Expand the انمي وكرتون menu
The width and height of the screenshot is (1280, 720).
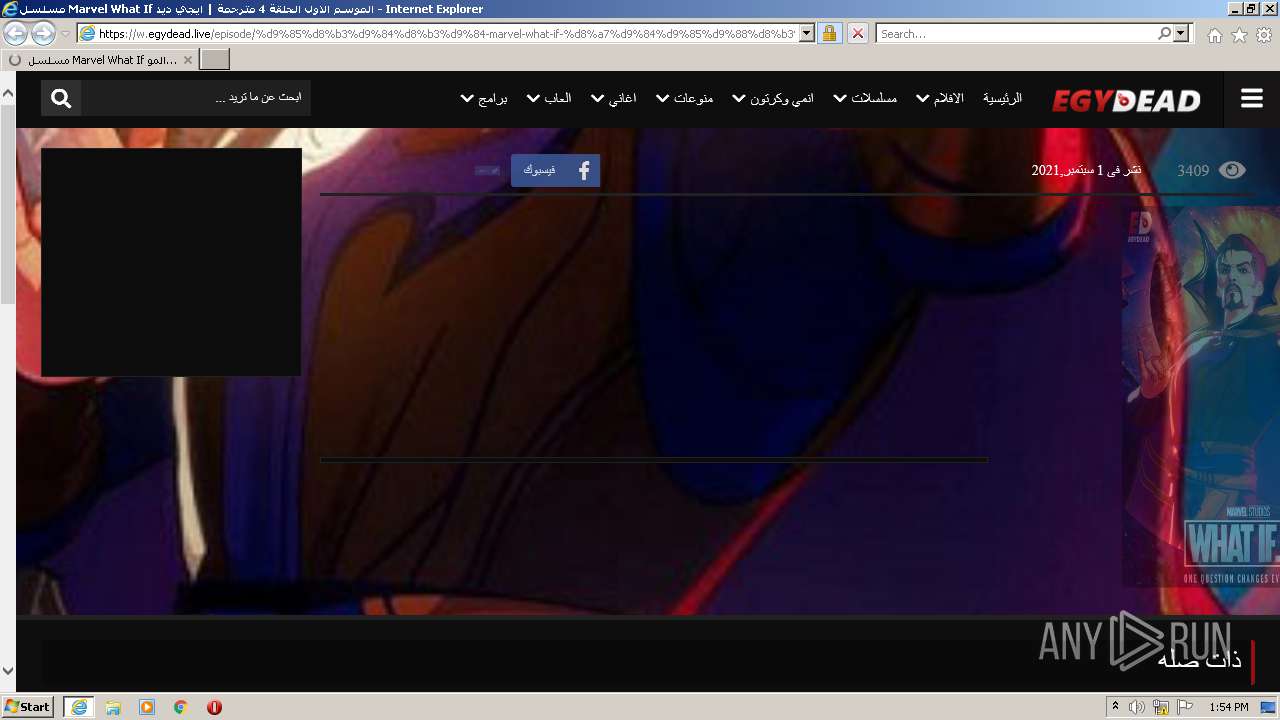[773, 98]
